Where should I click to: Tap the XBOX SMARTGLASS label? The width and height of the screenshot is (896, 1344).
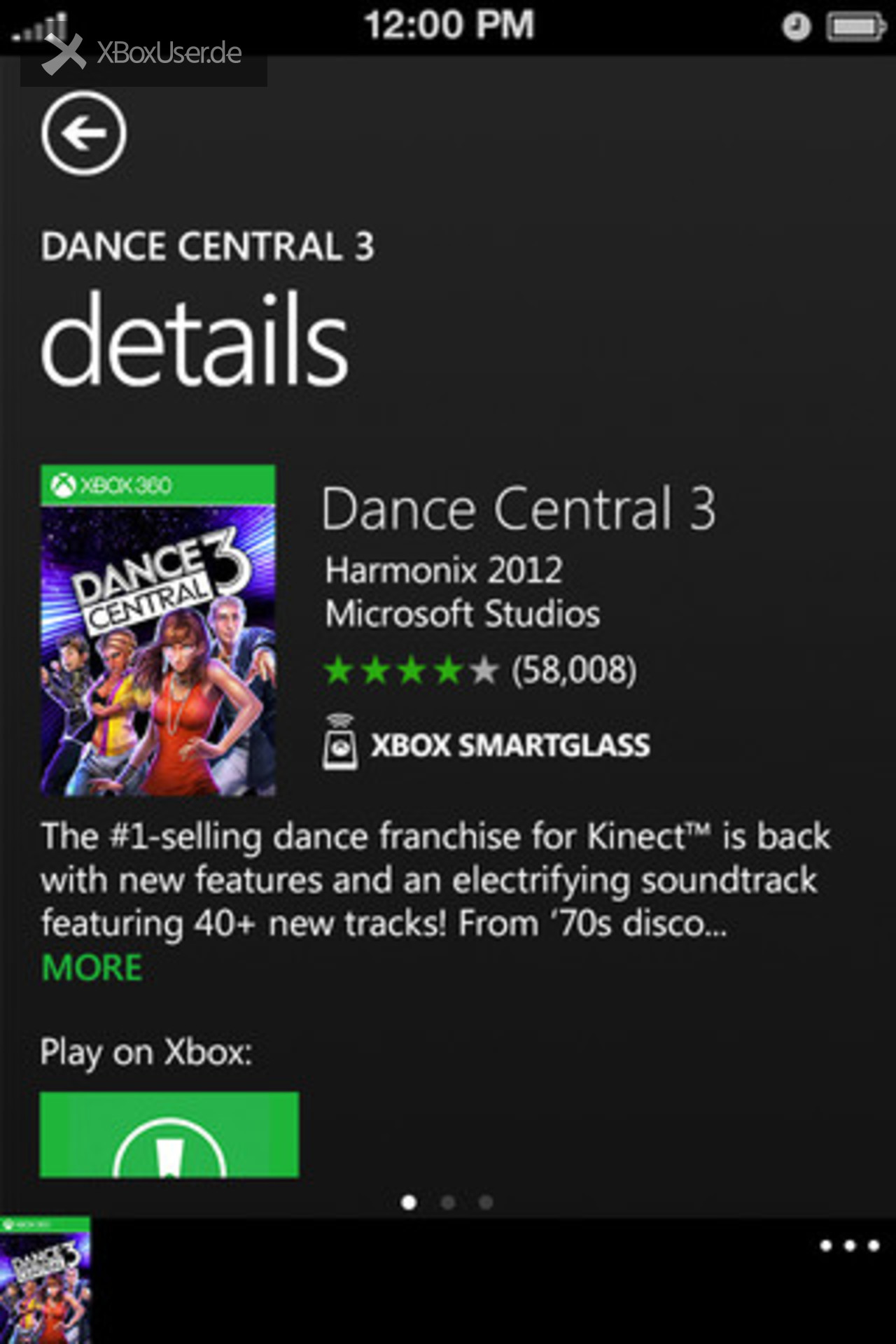(x=510, y=745)
